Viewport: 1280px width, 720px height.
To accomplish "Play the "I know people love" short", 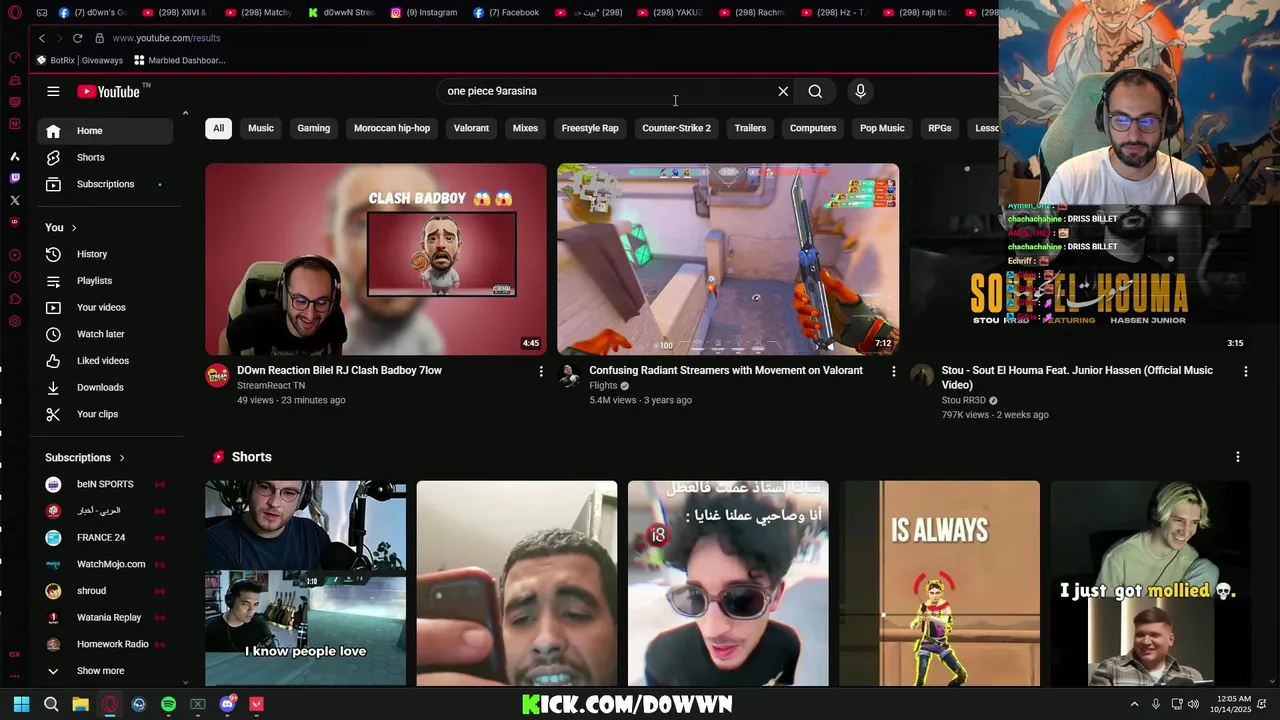I will click(x=306, y=584).
